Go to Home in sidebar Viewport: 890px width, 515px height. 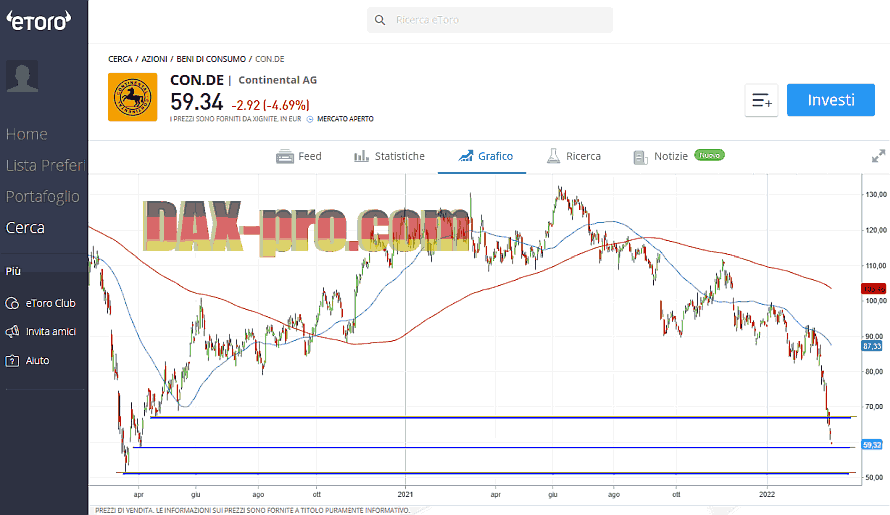click(27, 135)
